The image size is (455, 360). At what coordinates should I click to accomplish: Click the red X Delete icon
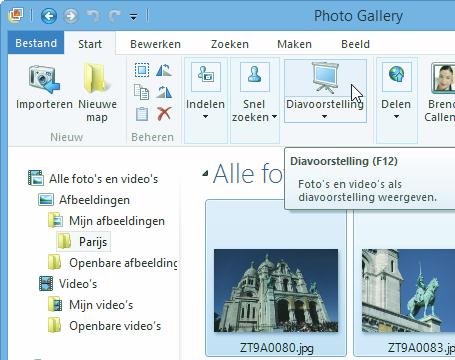(x=164, y=114)
